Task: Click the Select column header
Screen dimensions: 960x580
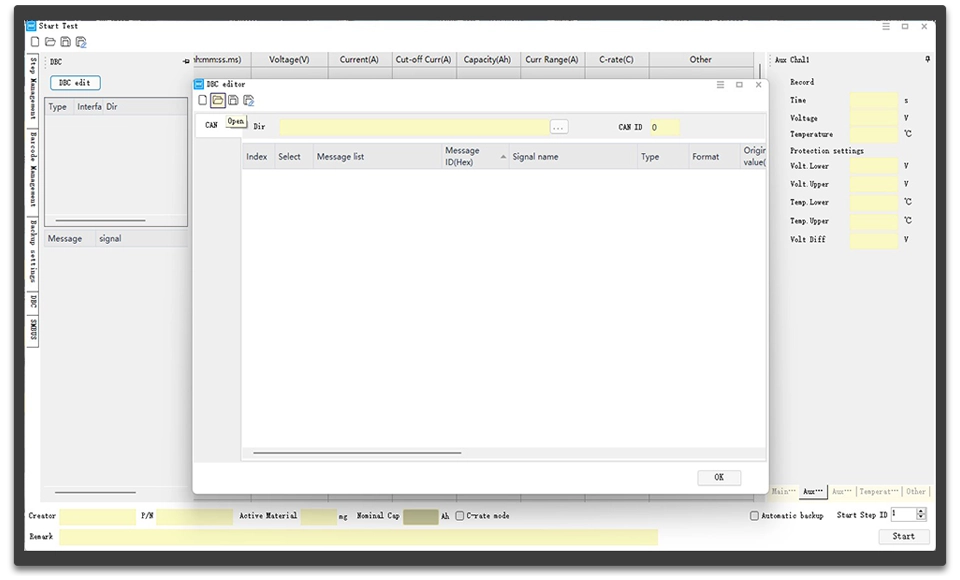Action: point(293,156)
